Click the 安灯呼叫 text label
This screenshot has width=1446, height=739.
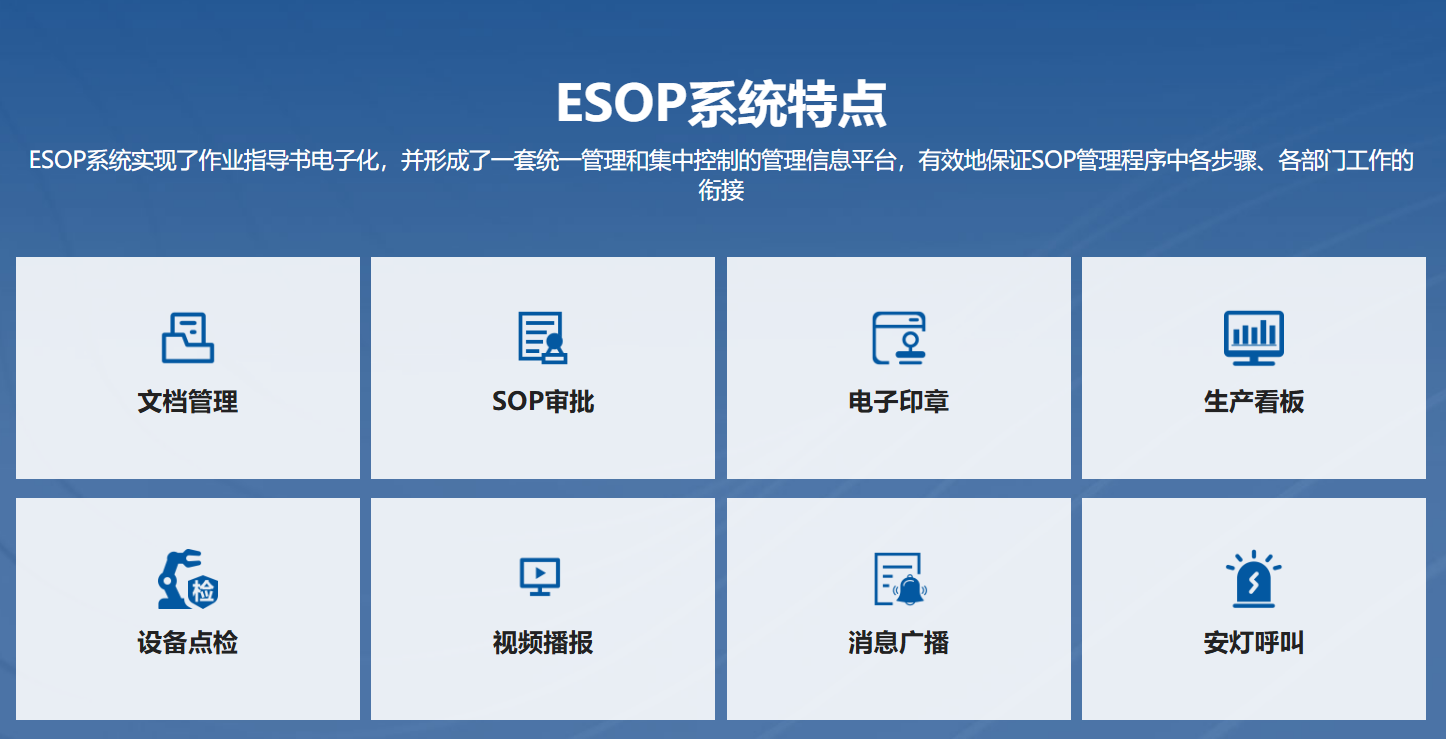(1254, 643)
